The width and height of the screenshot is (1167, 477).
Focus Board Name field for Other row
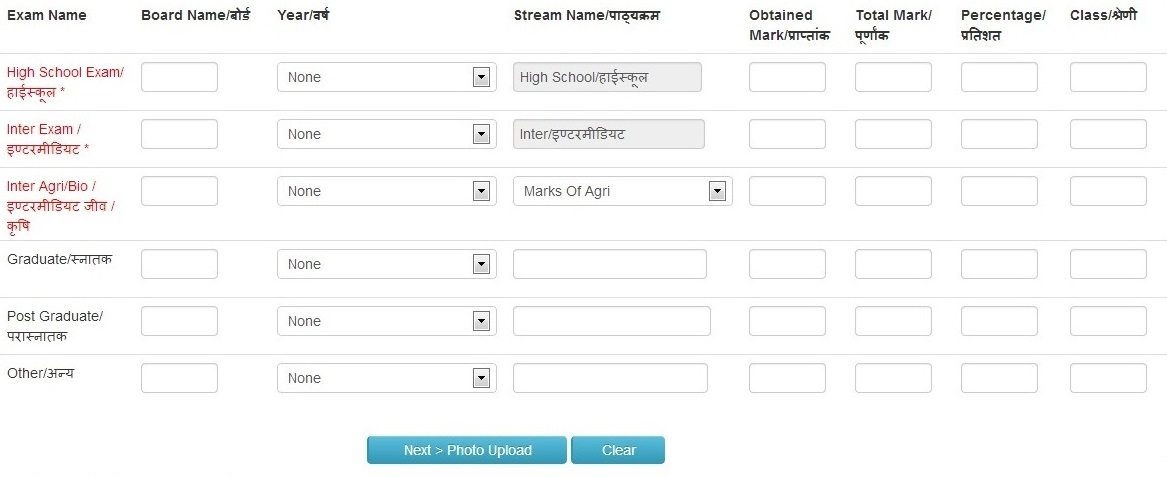point(179,378)
